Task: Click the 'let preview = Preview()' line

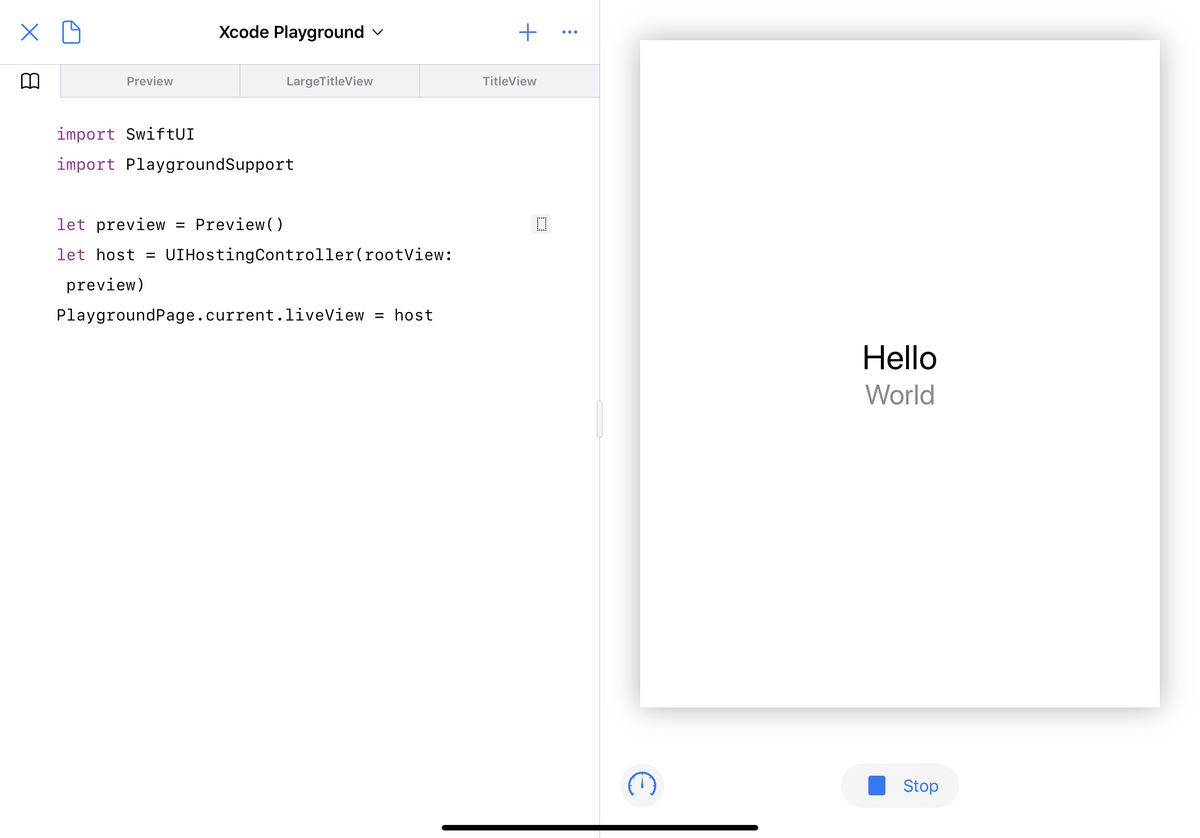Action: click(x=170, y=224)
